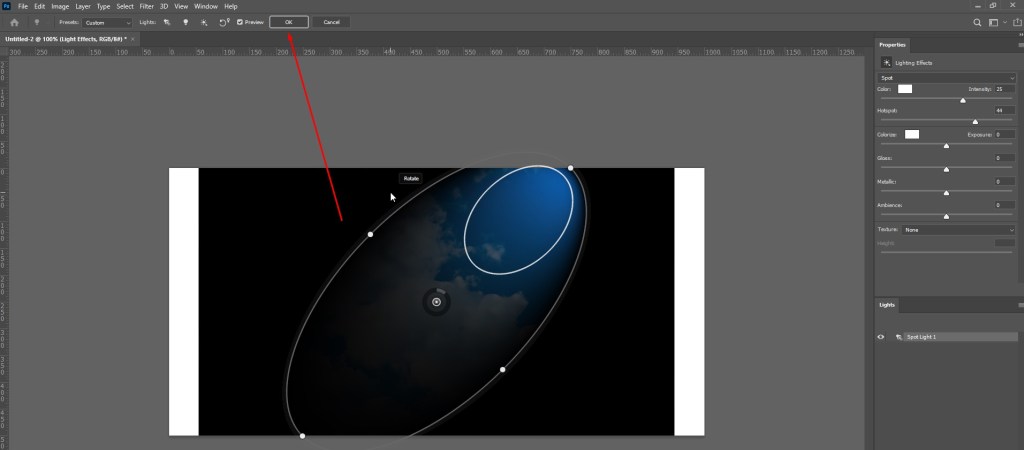Click the Gloss slider thumb

946,169
